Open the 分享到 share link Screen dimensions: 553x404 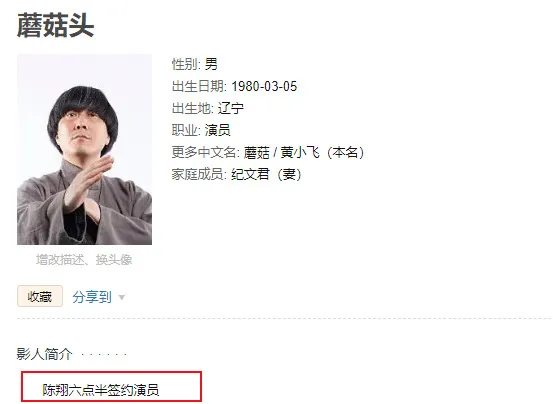[x=92, y=297]
